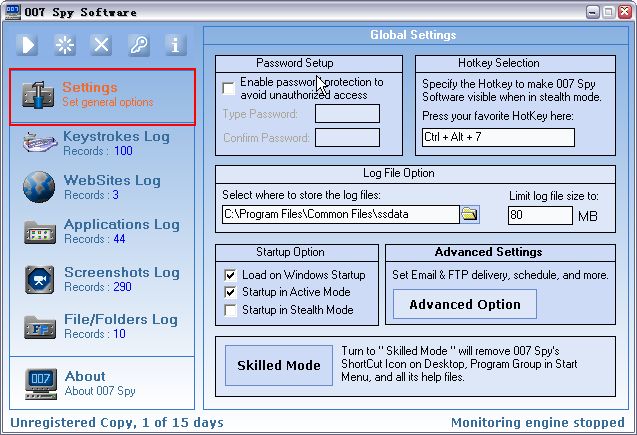Click the info "i" toolbar icon

click(175, 45)
